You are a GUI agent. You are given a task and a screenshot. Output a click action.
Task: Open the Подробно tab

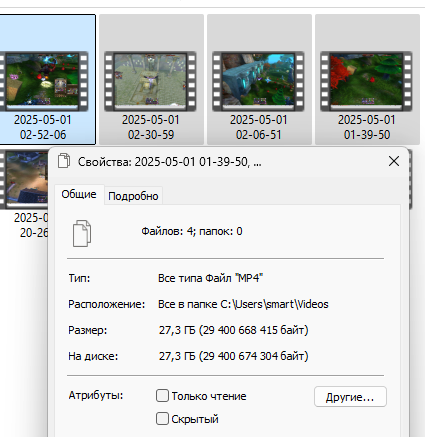[x=133, y=196]
